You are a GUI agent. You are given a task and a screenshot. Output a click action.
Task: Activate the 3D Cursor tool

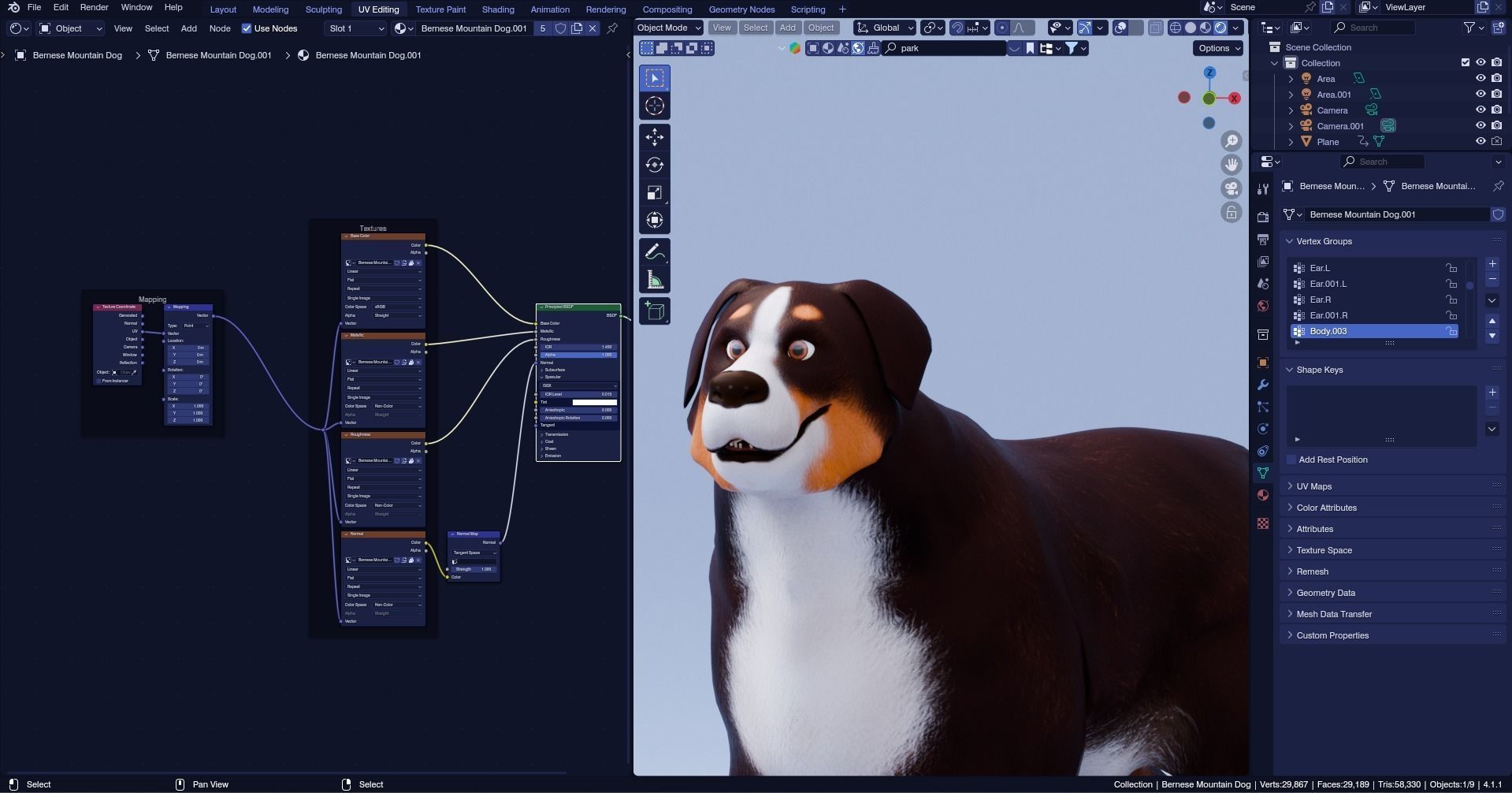pyautogui.click(x=654, y=106)
